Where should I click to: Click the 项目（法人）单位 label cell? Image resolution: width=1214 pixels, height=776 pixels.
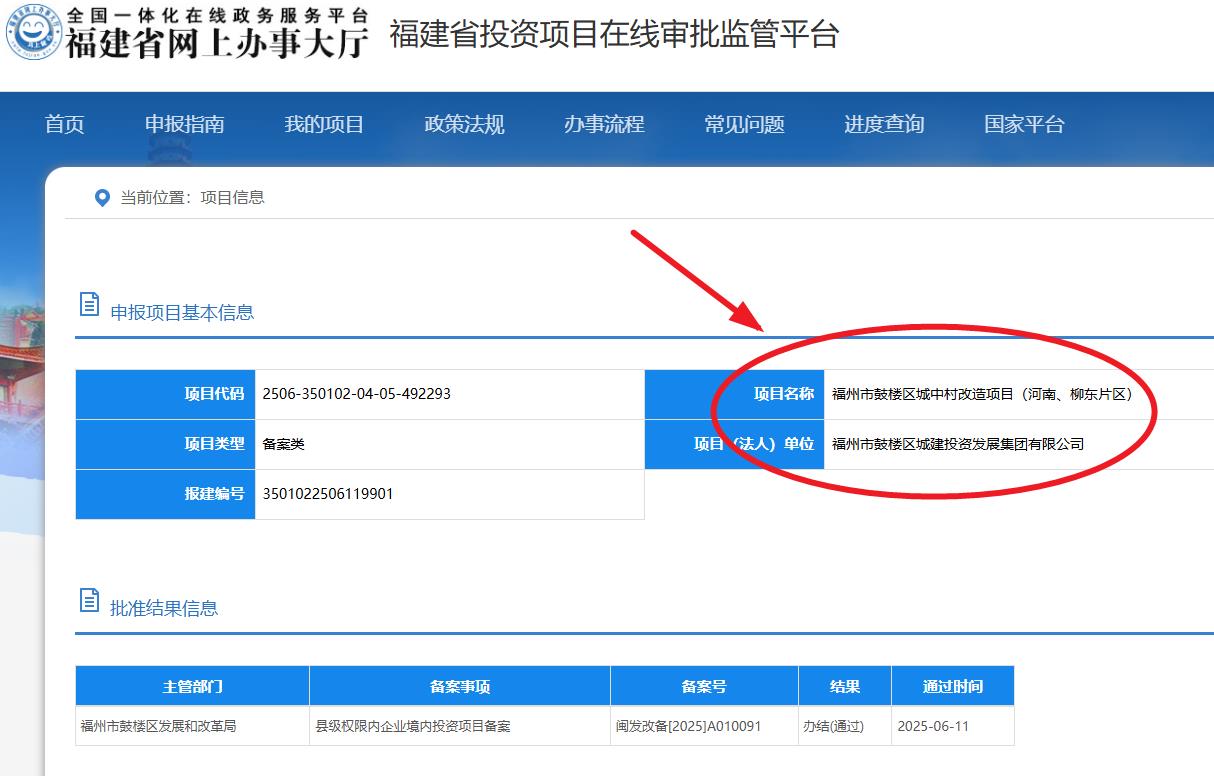(x=735, y=444)
